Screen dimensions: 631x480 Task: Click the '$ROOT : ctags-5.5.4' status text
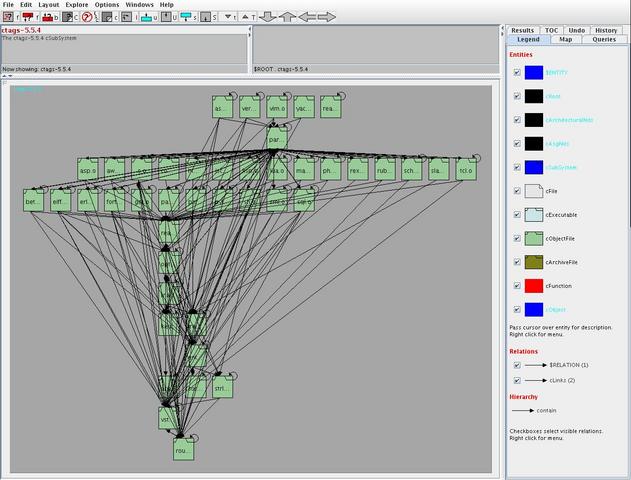coord(280,69)
